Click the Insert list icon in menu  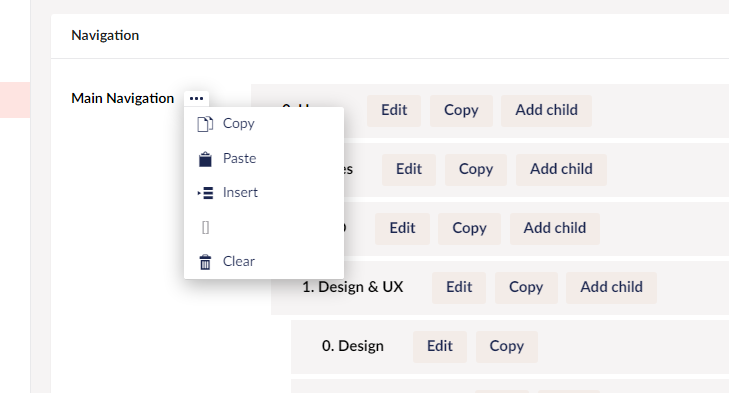pos(205,193)
